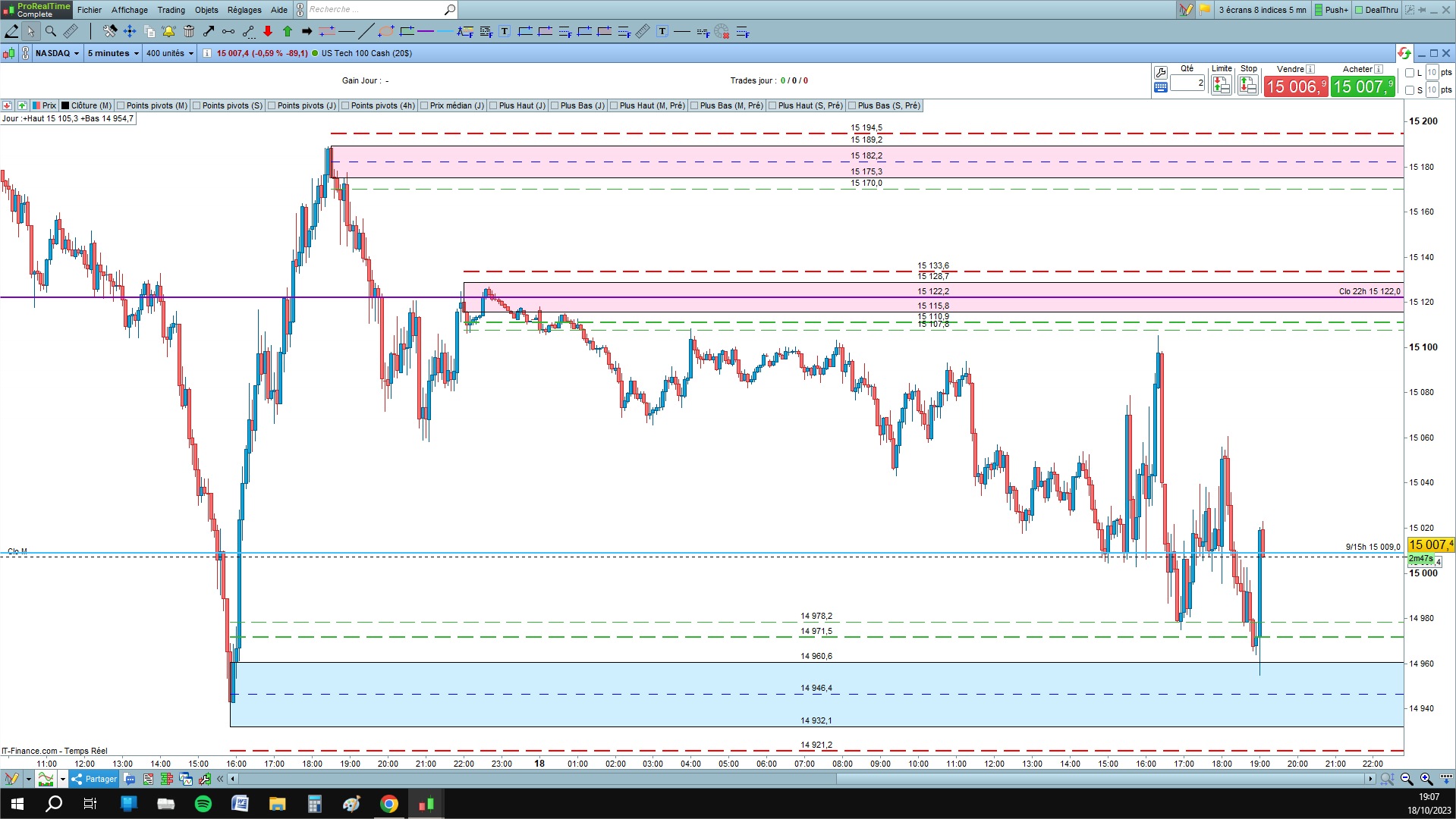1456x819 pixels.
Task: Choose the ellipse drawing tool
Action: pyautogui.click(x=386, y=31)
